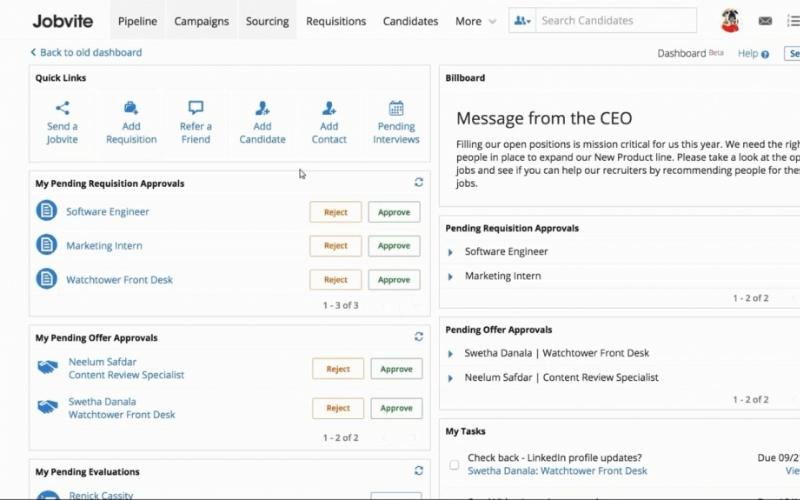
Task: Expand the More menu in navigation
Action: pyautogui.click(x=475, y=21)
